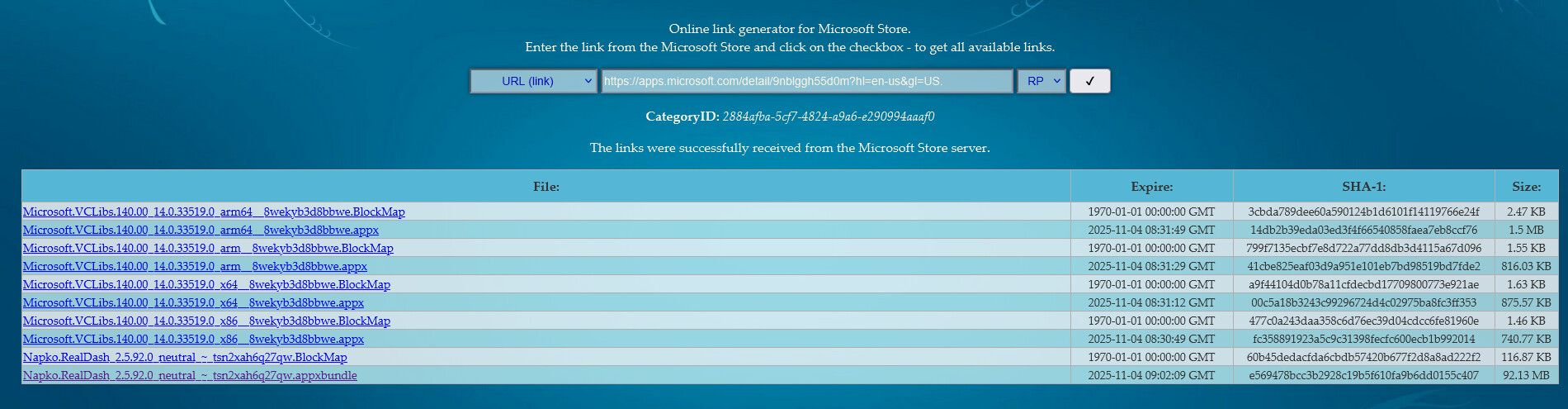The image size is (1568, 409).
Task: Open the RP ring dropdown
Action: (1041, 81)
